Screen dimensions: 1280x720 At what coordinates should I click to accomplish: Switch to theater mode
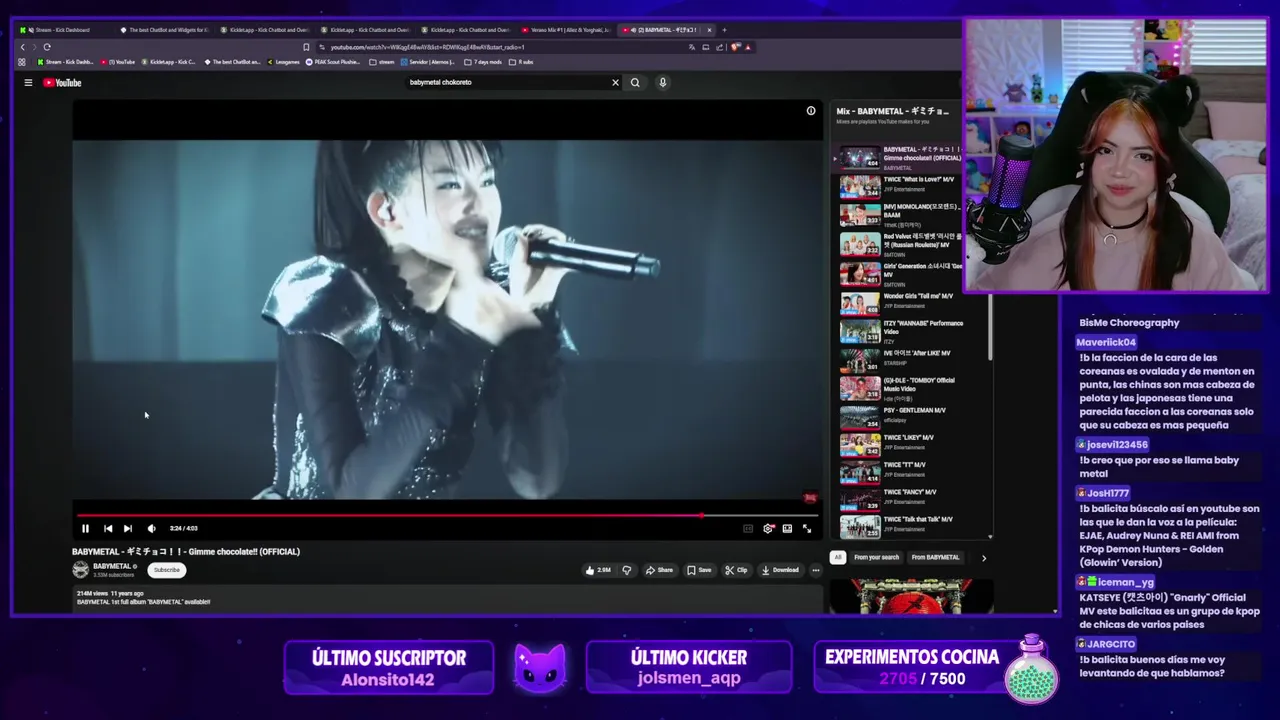[x=787, y=528]
